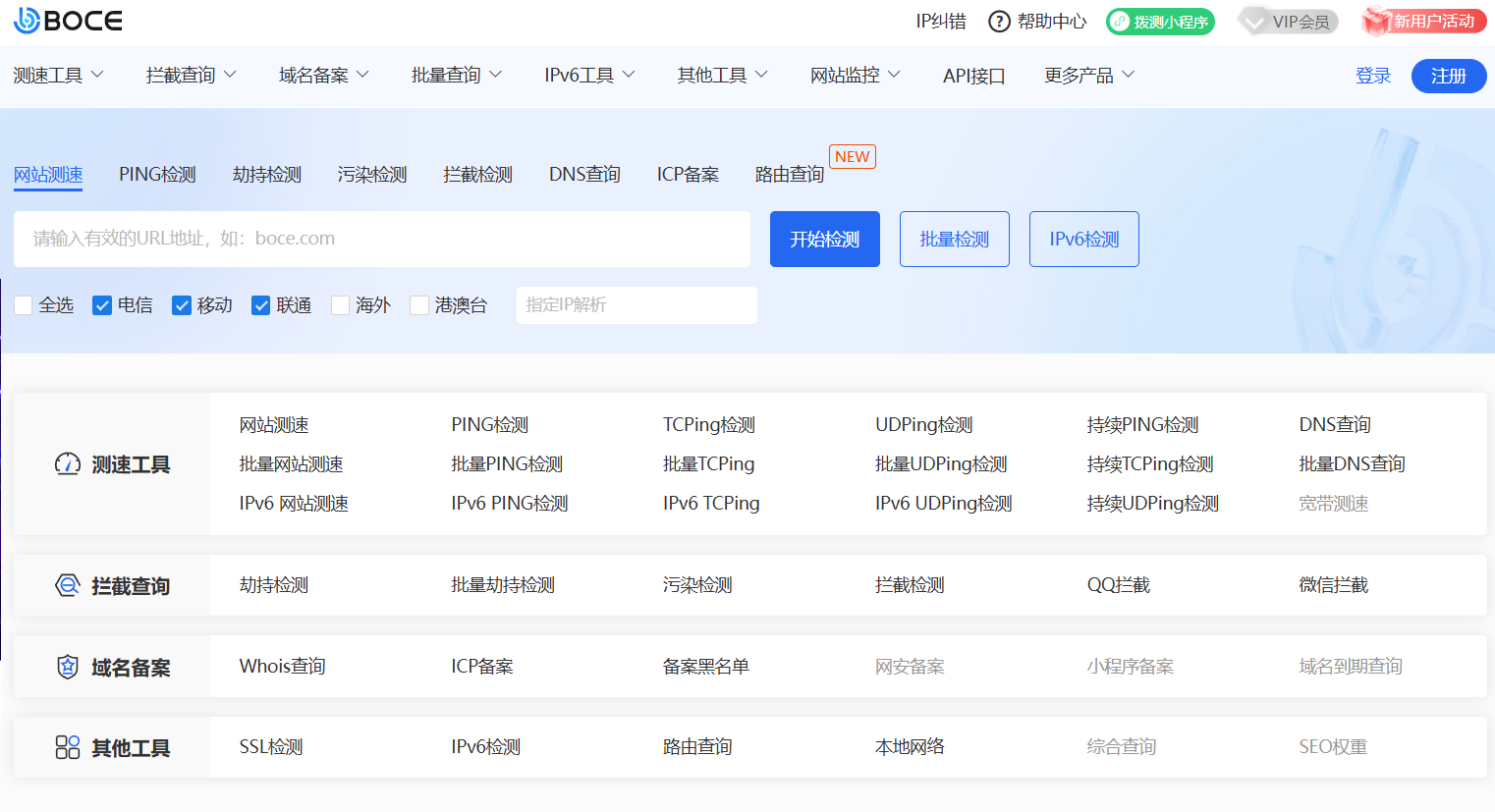This screenshot has height=812, width=1495.
Task: Open the 批量UDPing检测 link
Action: (x=941, y=464)
